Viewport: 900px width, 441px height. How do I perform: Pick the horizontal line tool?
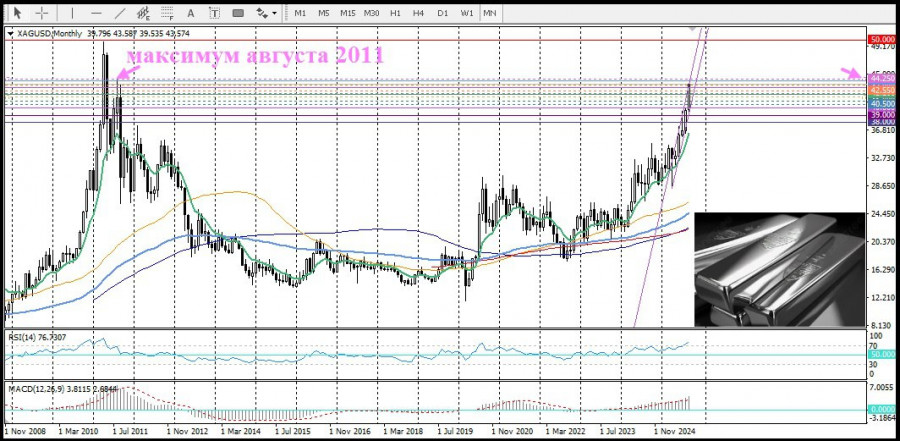tap(96, 13)
